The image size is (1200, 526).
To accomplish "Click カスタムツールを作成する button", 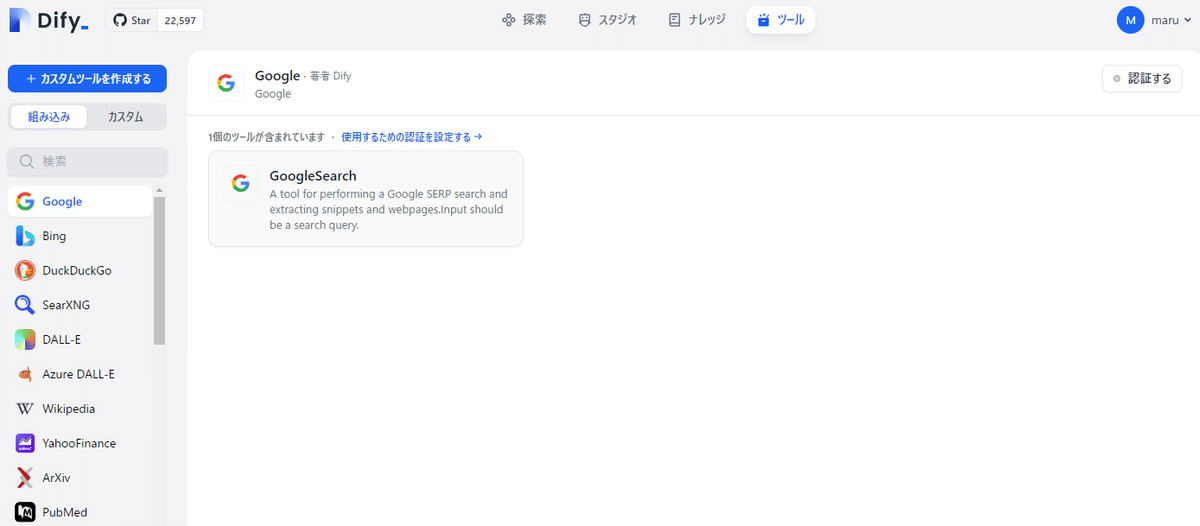I will (87, 79).
